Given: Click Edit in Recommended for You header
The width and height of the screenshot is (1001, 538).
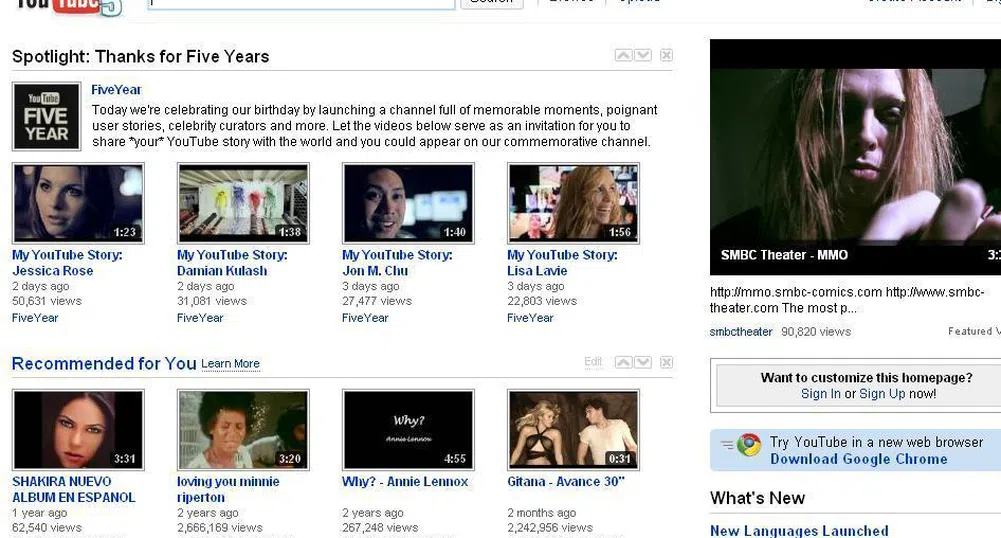Looking at the screenshot, I should pos(593,362).
